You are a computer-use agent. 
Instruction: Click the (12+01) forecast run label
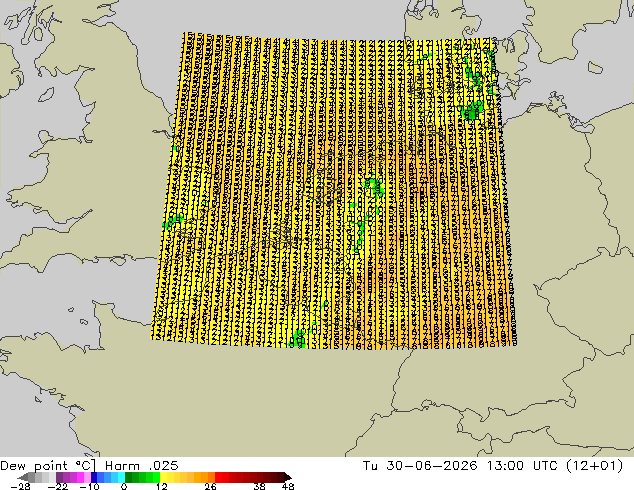click(594, 466)
